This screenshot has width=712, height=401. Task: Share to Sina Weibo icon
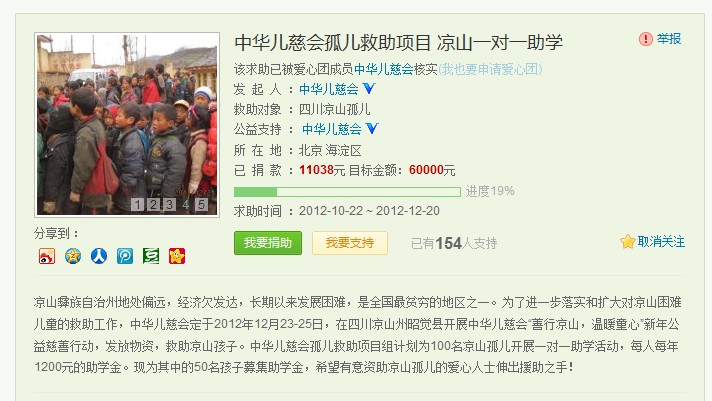tap(47, 256)
